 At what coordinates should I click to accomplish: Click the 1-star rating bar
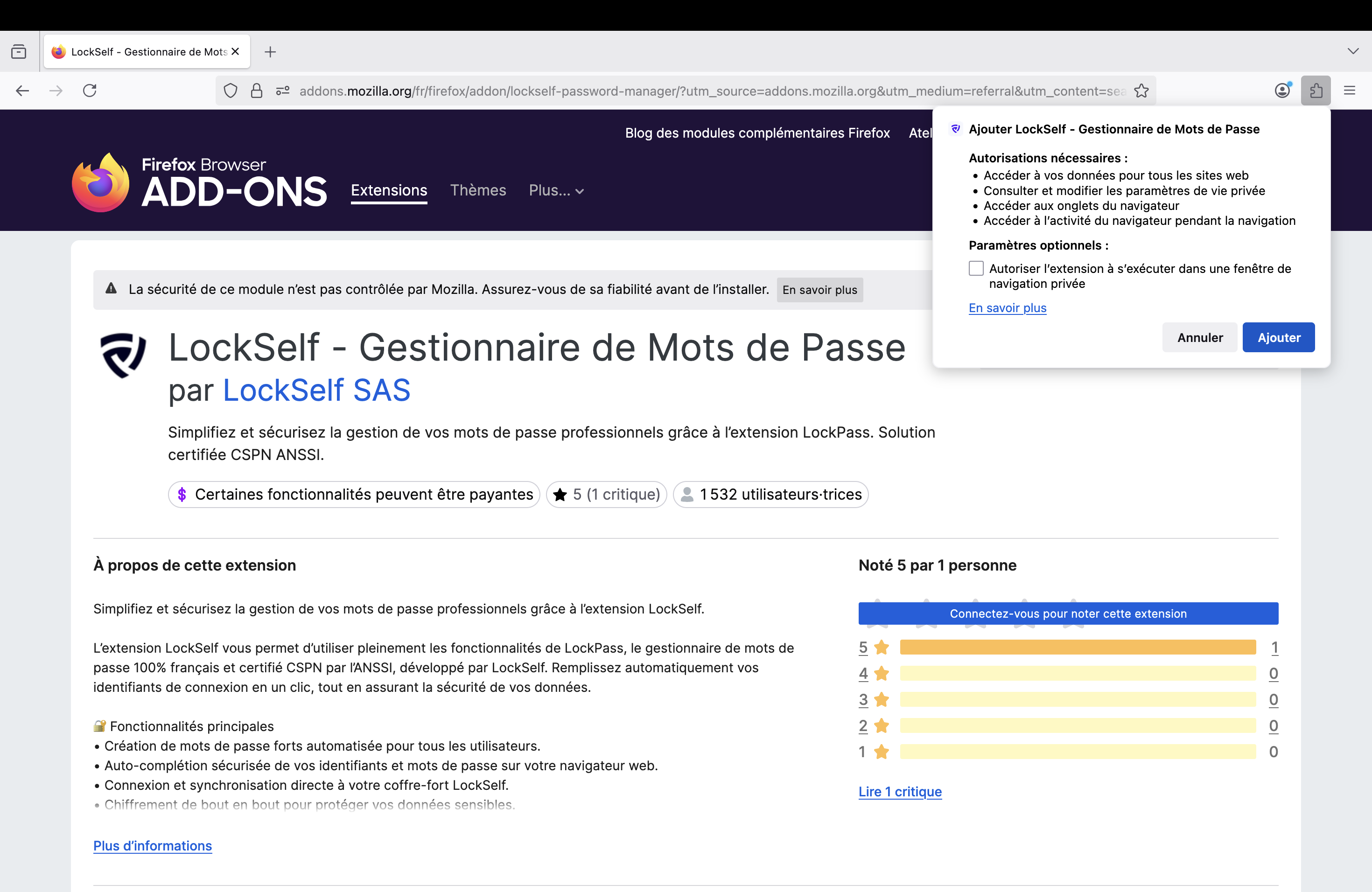point(1078,752)
